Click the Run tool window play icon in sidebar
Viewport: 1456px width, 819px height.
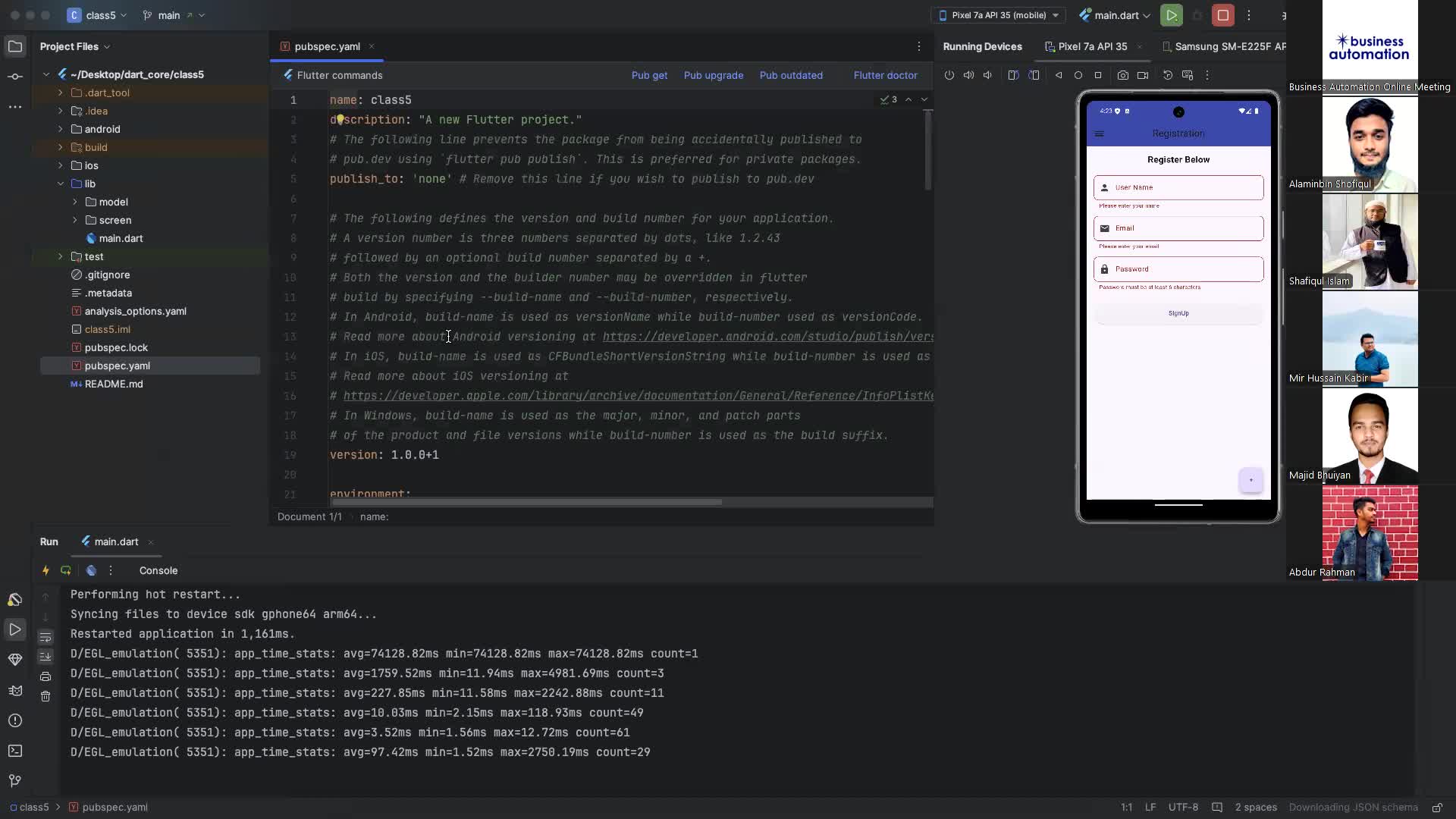click(x=15, y=629)
